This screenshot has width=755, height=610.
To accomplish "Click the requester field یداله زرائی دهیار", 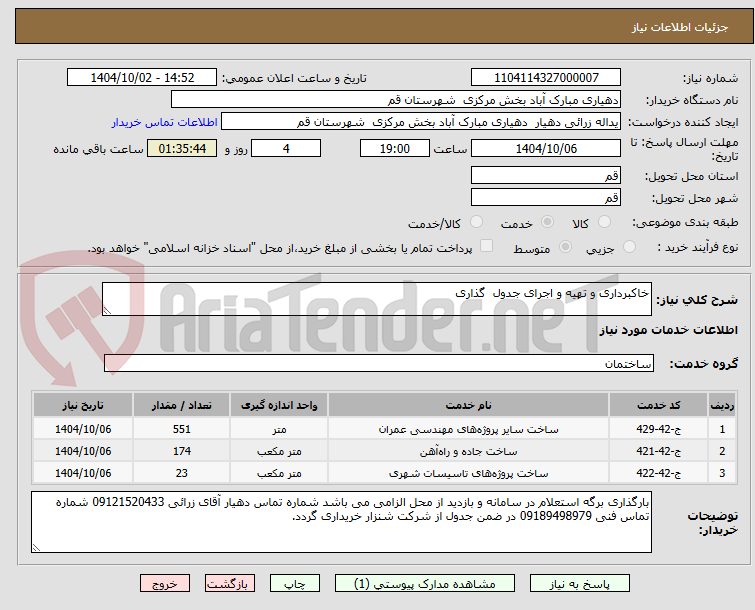I will [x=421, y=122].
